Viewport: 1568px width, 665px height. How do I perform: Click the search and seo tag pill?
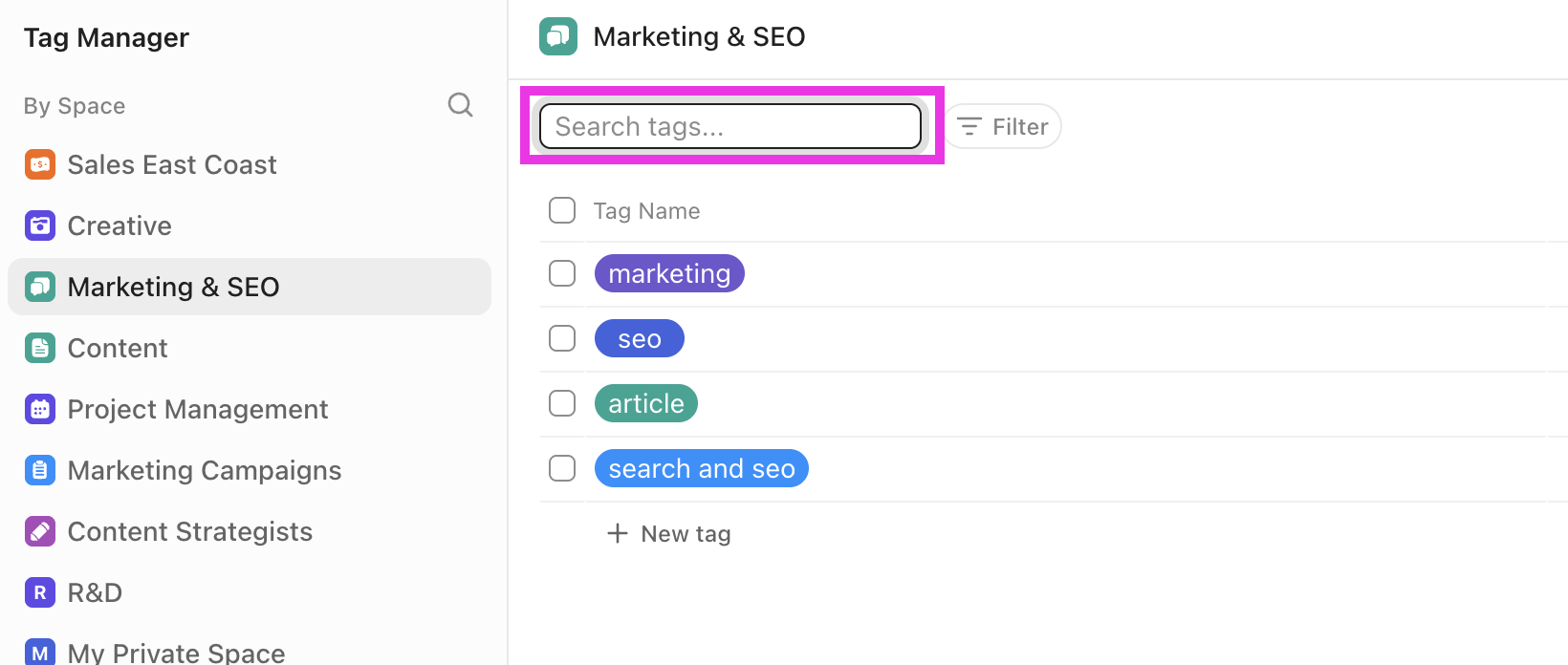tap(702, 468)
